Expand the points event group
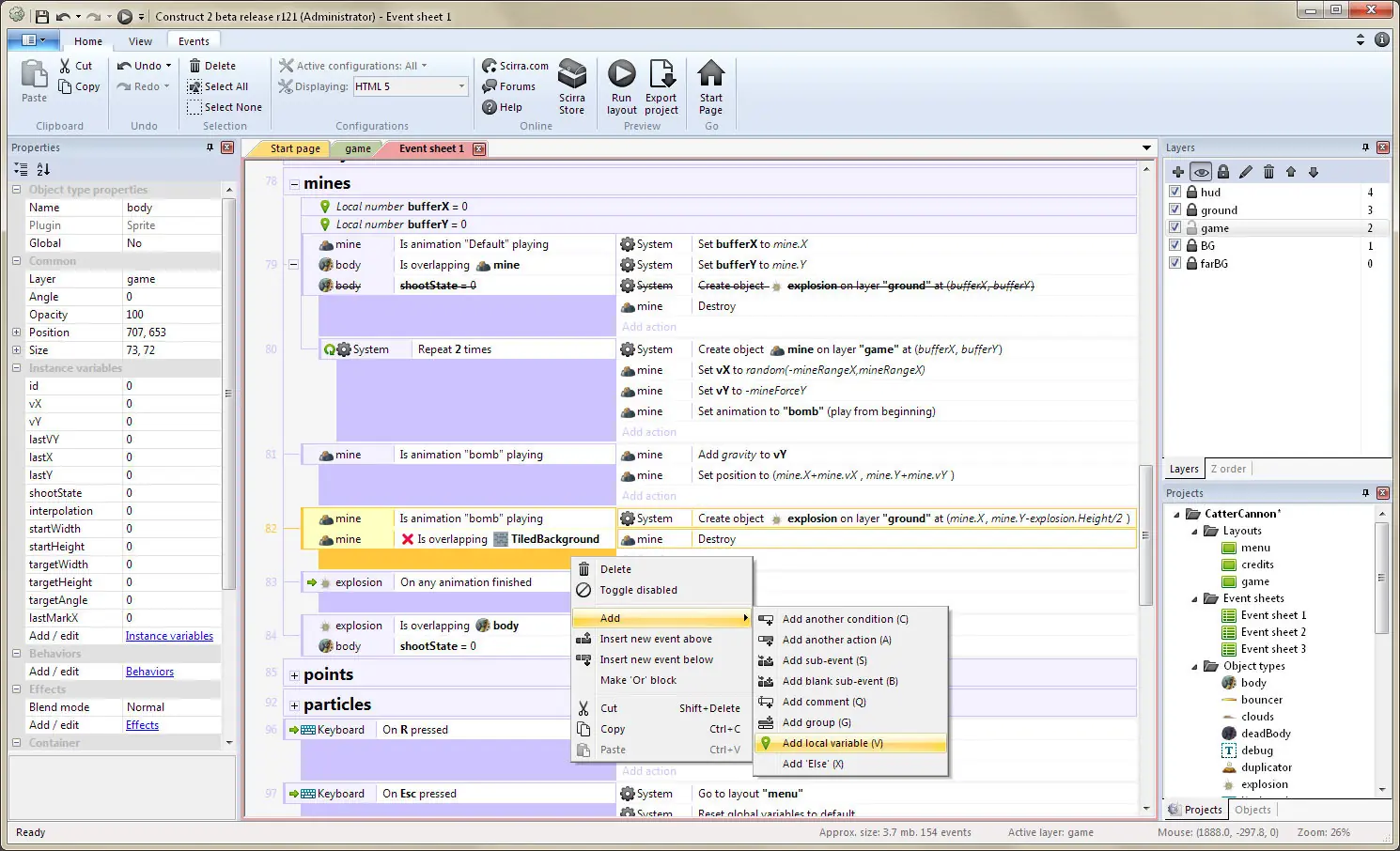 click(x=294, y=675)
